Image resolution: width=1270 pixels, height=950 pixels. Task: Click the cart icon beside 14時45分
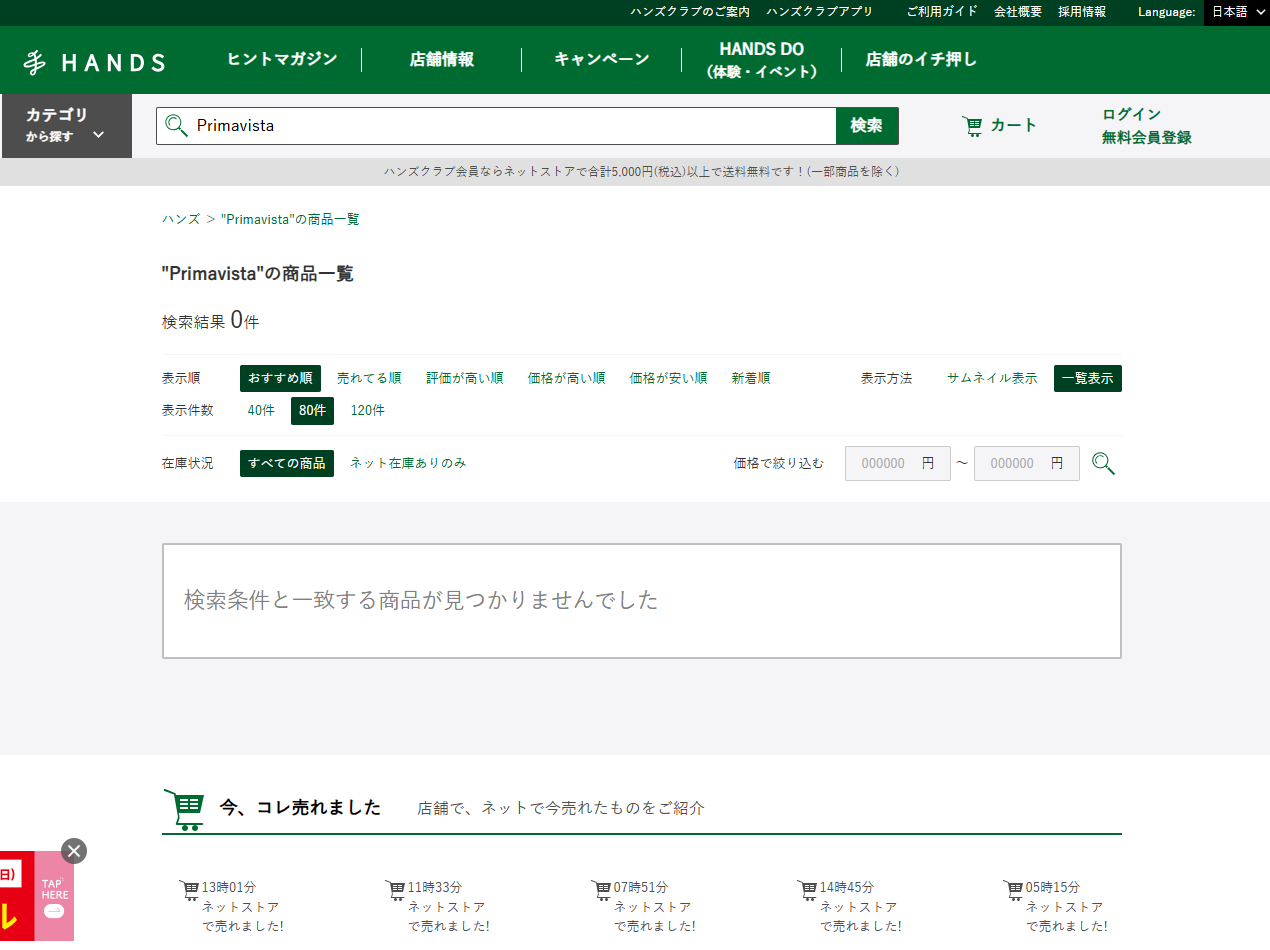tap(807, 889)
